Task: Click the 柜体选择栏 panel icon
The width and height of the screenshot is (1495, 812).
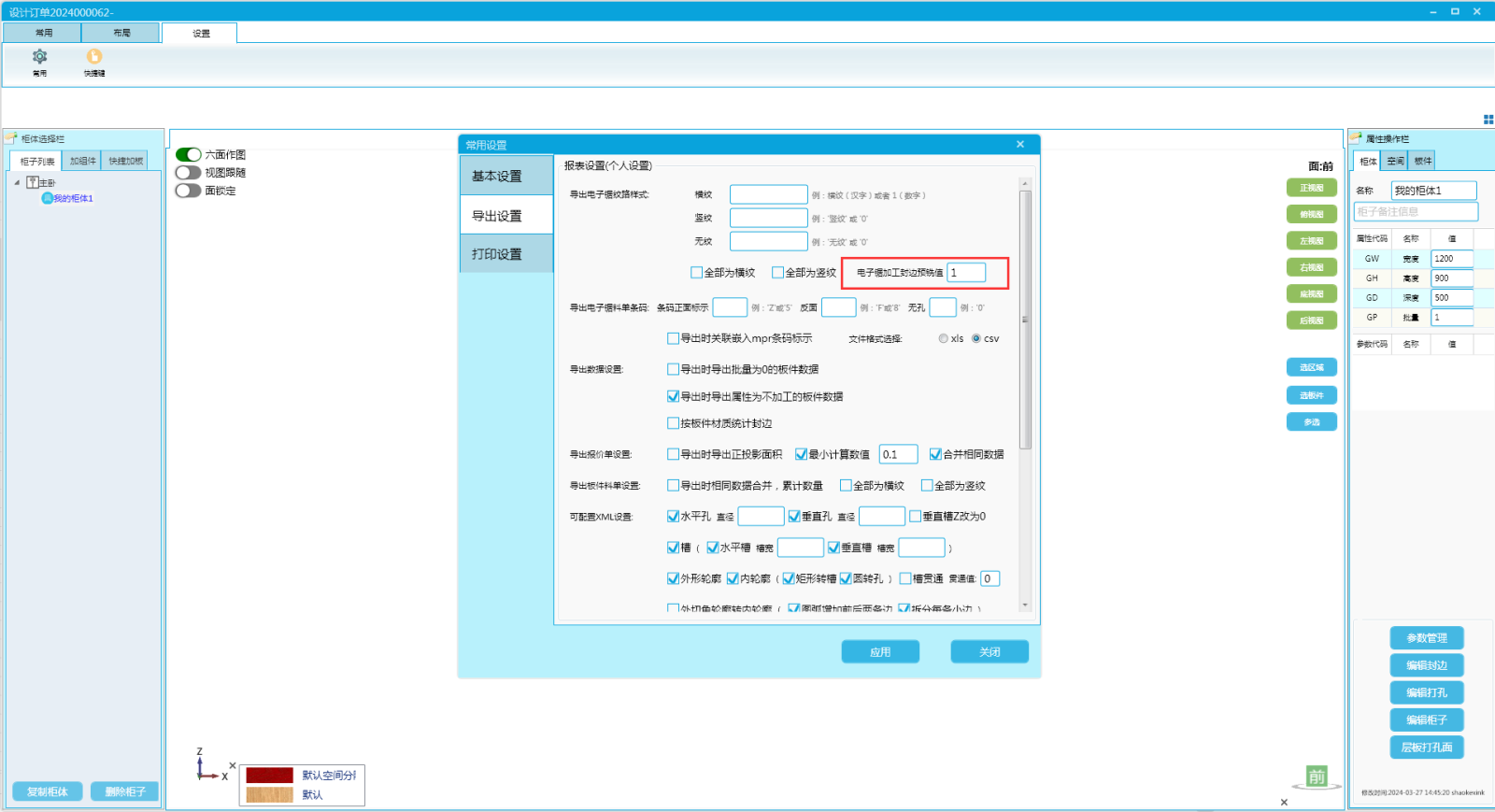Action: [x=12, y=138]
